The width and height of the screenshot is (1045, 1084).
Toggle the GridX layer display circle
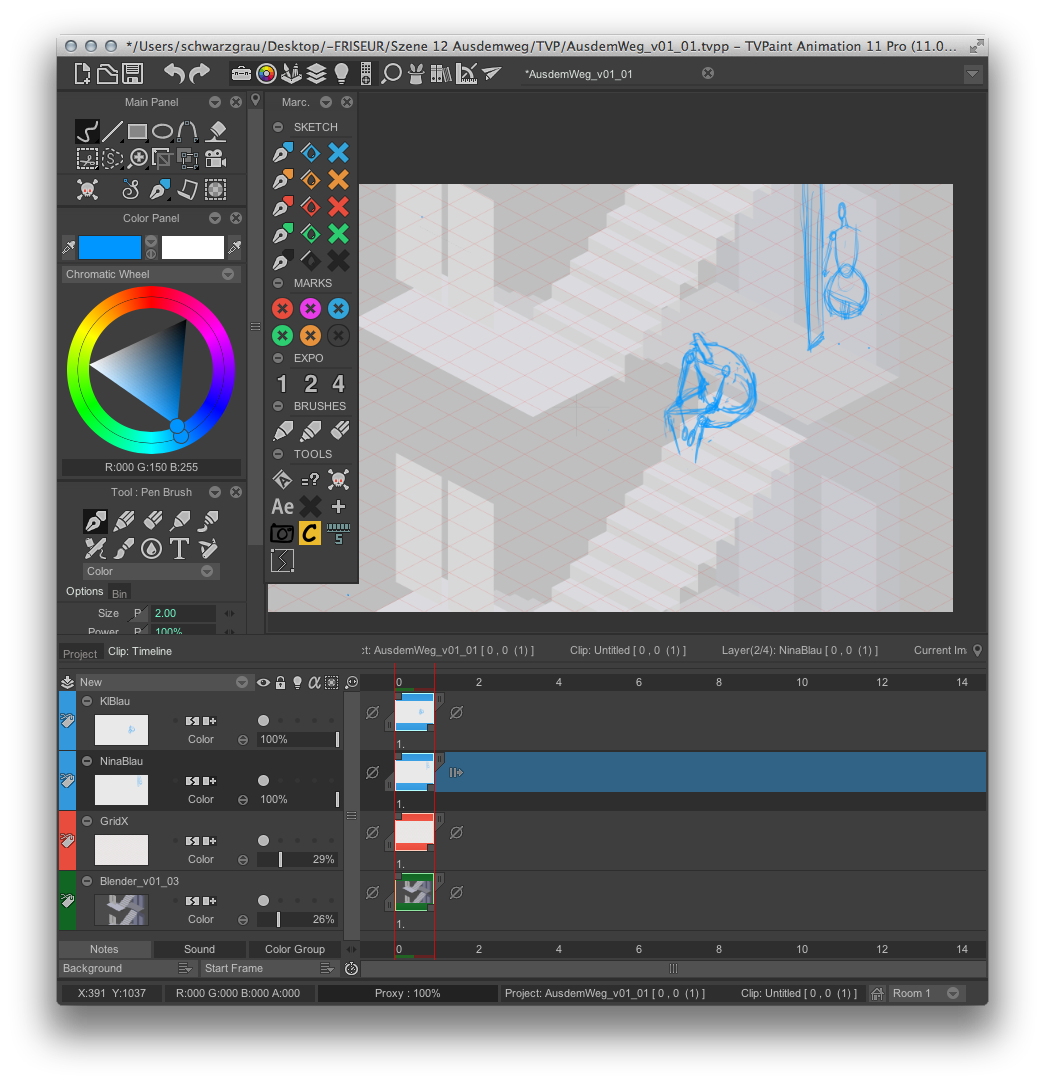point(263,841)
